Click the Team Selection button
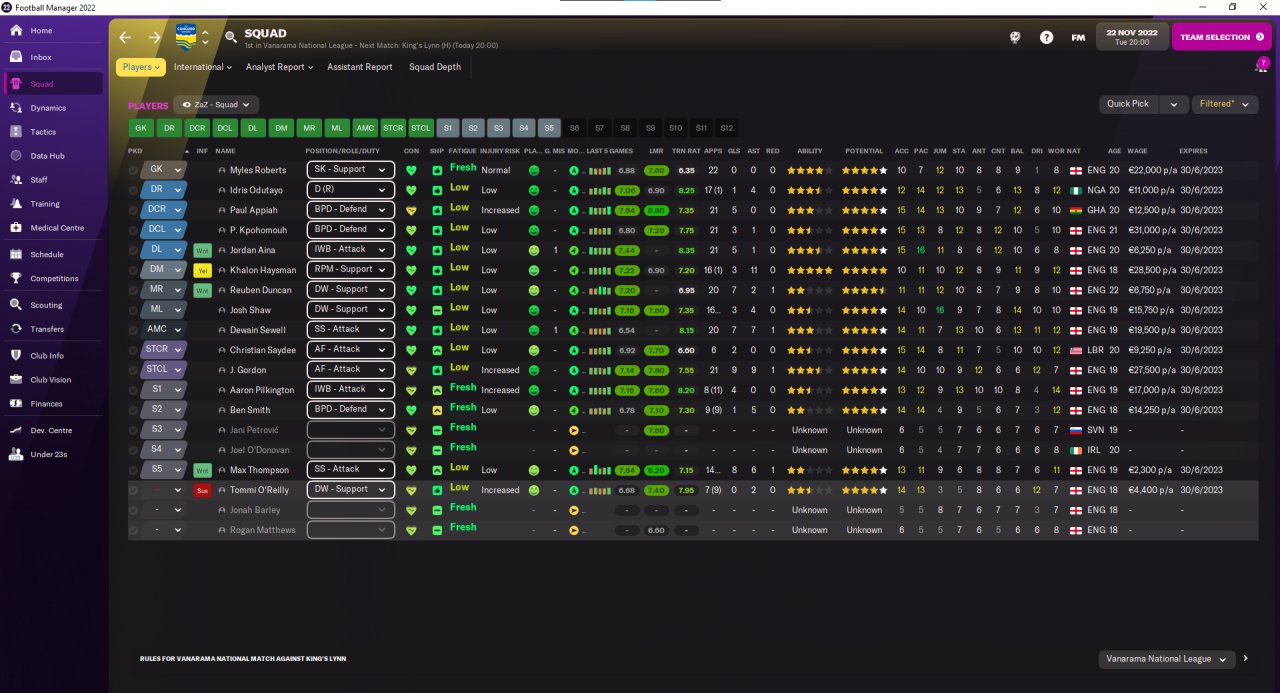This screenshot has height=693, width=1280. pyautogui.click(x=1221, y=37)
